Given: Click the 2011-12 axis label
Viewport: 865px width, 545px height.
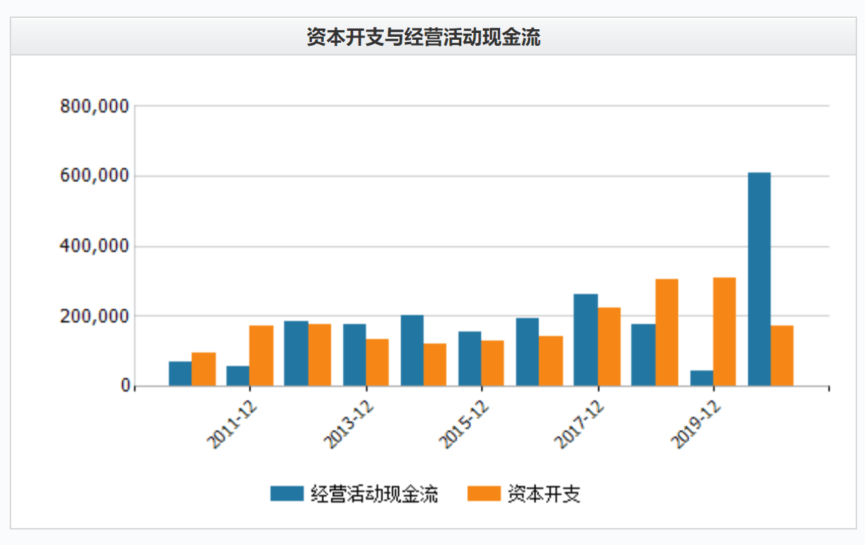Looking at the screenshot, I should pyautogui.click(x=232, y=424).
